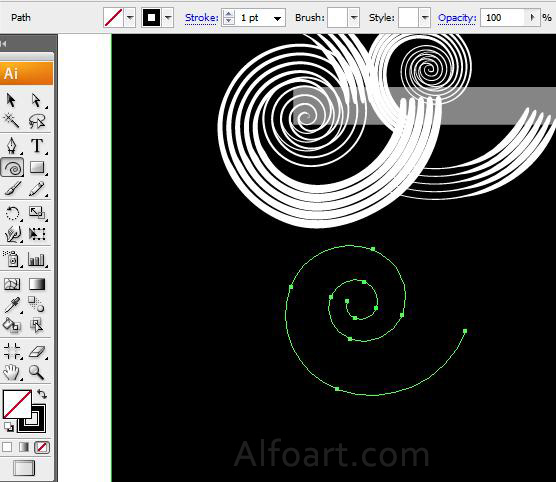Increase stroke weight with the stepper

tap(229, 14)
